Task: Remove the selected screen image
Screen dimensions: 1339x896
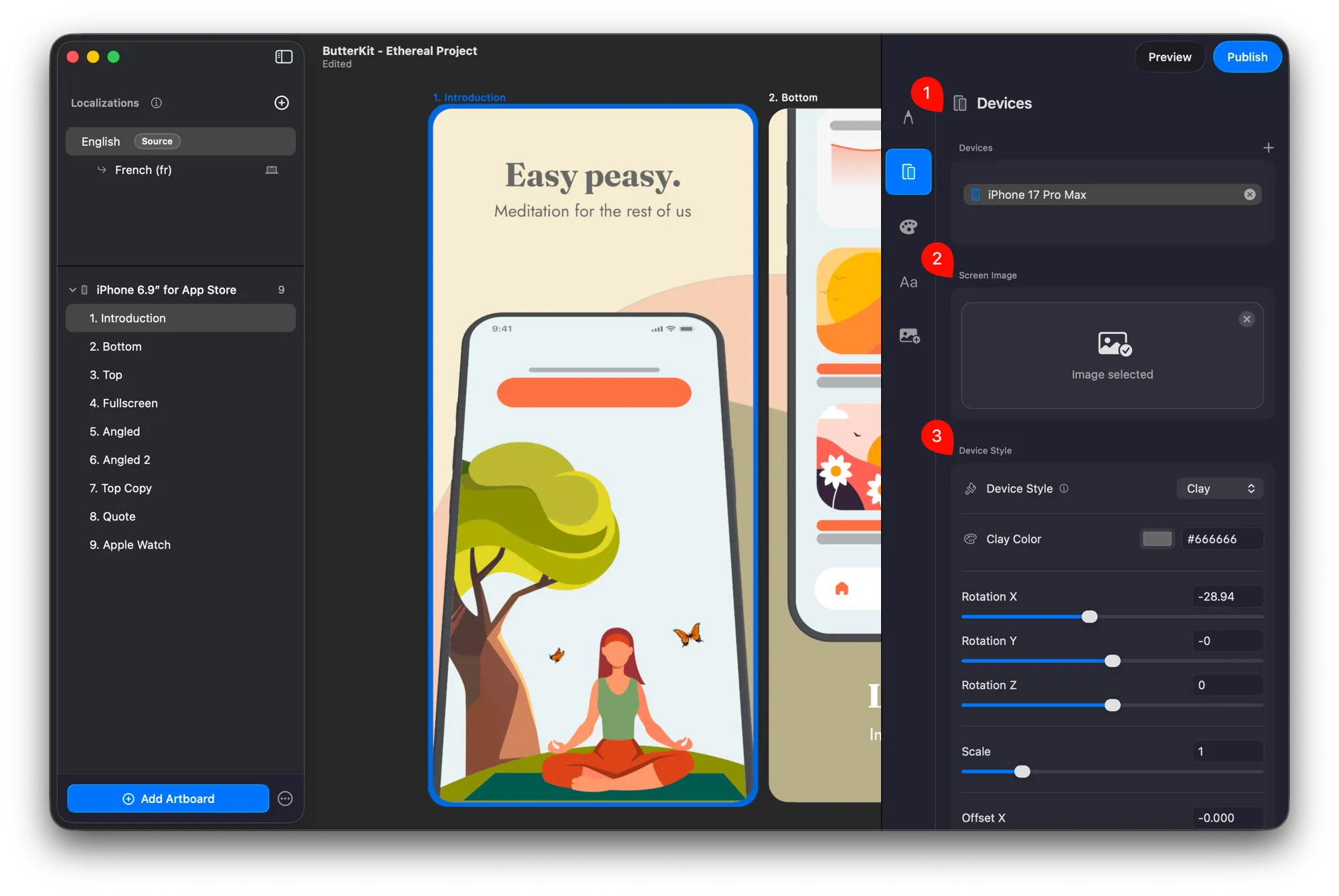Action: (x=1246, y=319)
